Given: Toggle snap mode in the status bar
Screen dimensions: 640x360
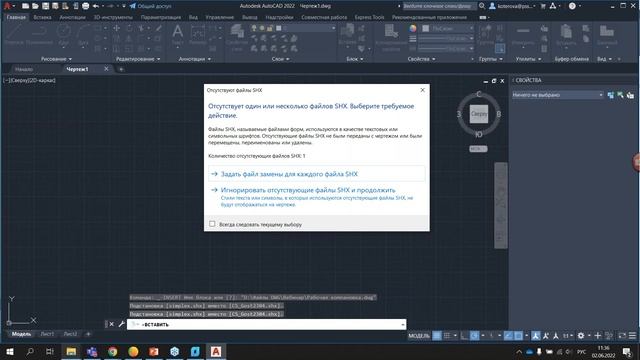Looking at the screenshot, I should 447,336.
